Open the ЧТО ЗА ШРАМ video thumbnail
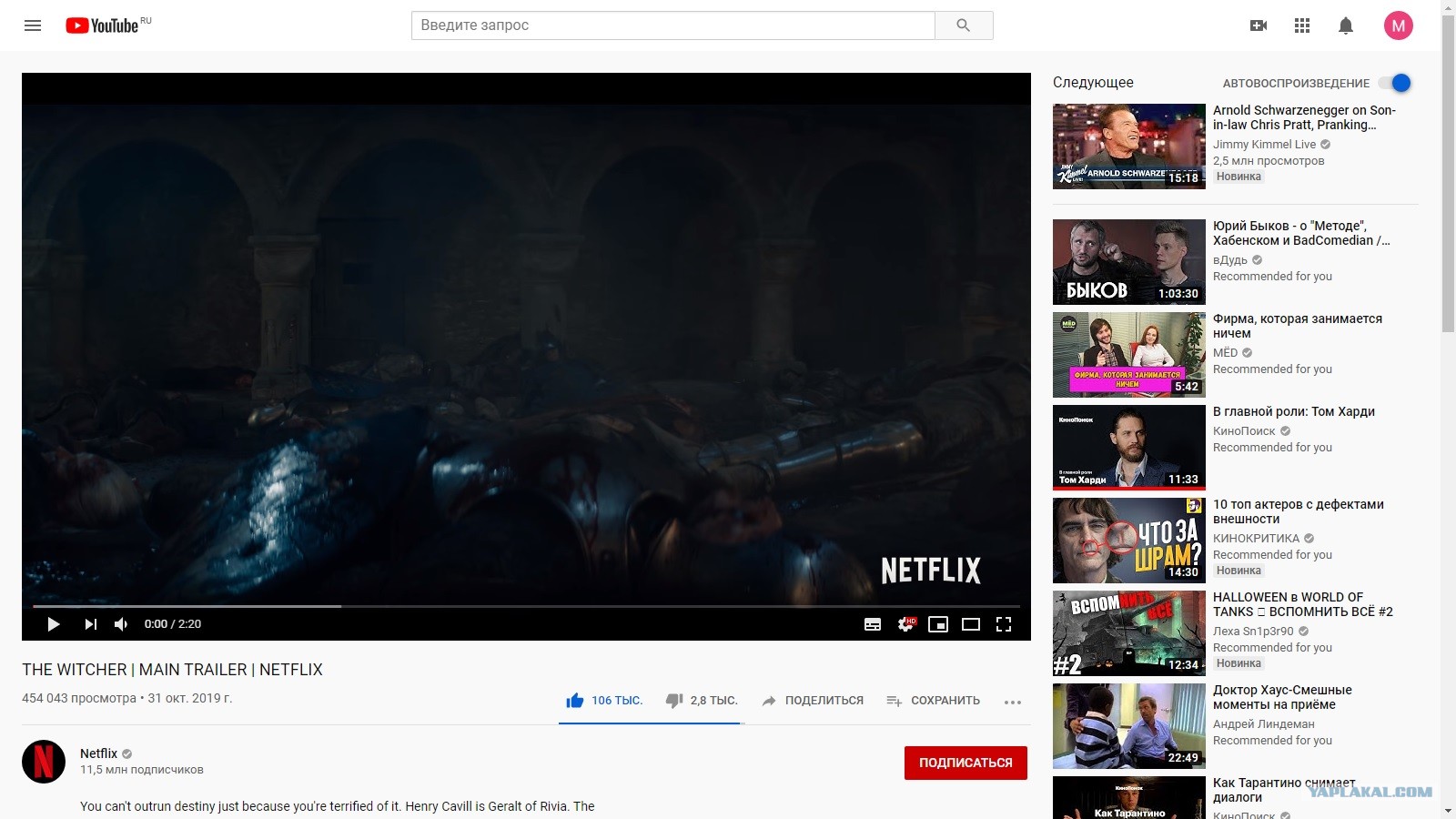The image size is (1456, 819). click(1129, 541)
